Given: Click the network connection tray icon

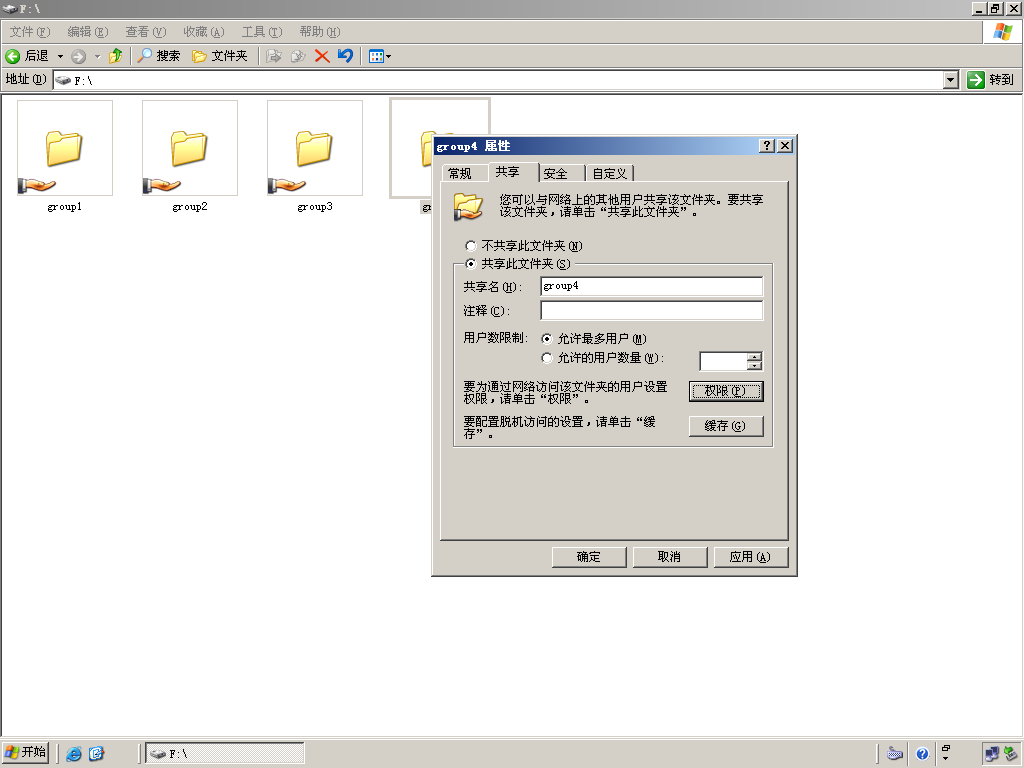Looking at the screenshot, I should click(x=992, y=754).
